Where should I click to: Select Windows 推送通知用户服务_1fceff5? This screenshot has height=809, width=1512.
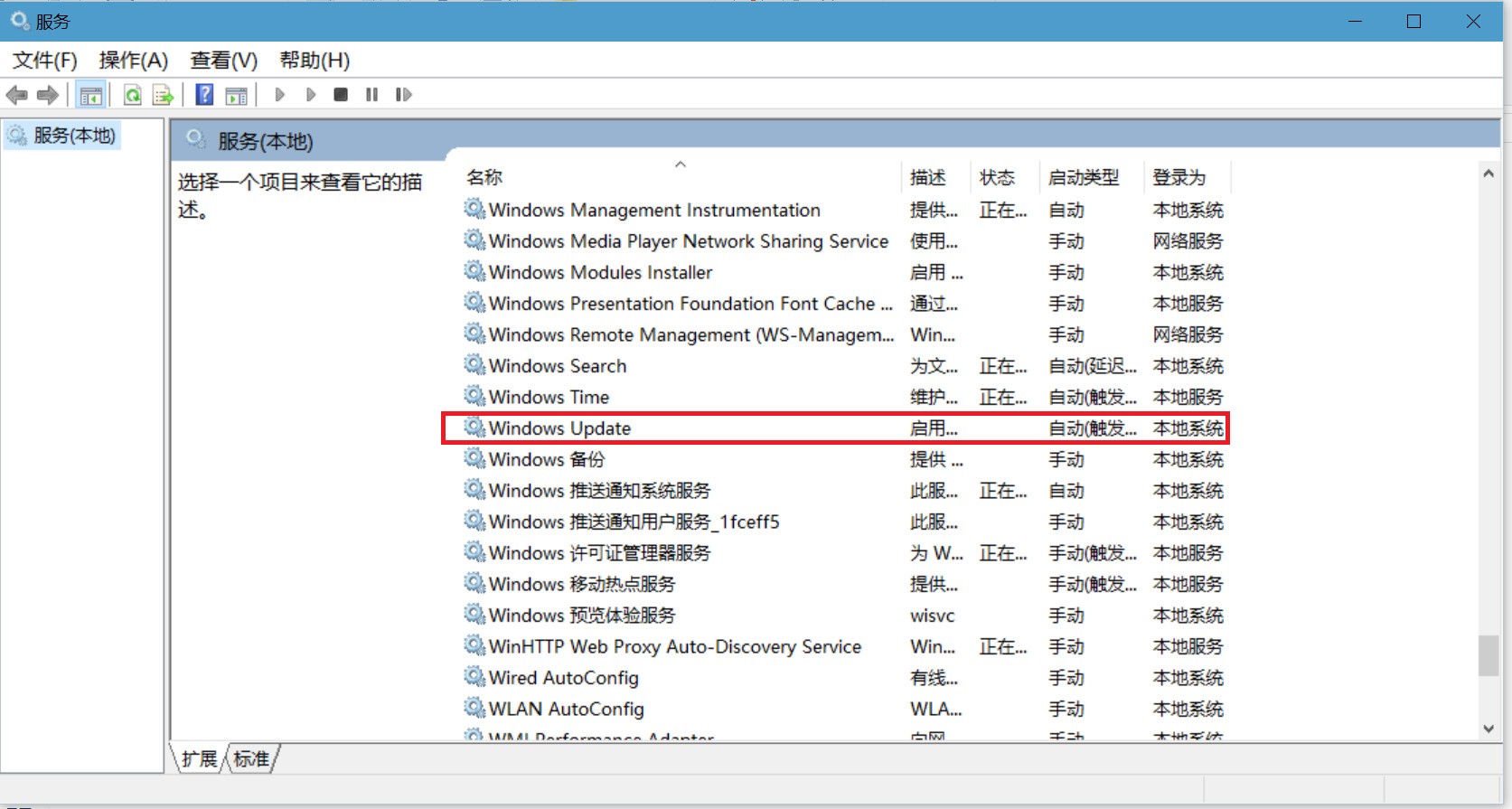tap(634, 522)
